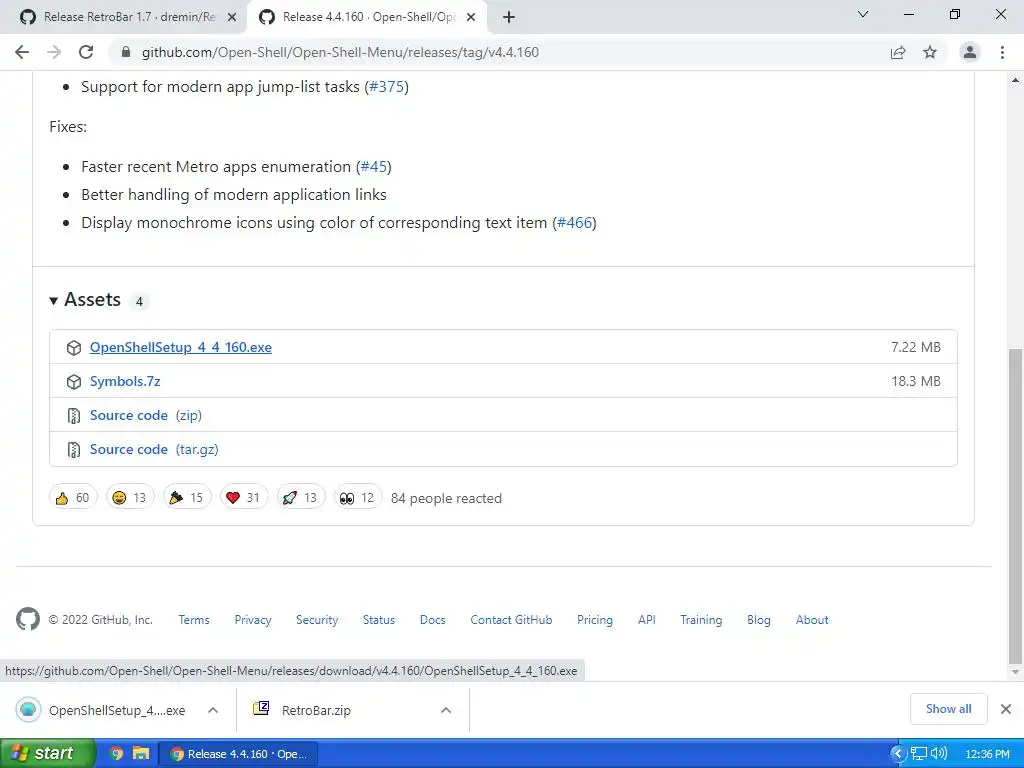Close the Release RetroBar 1.7 tab
The width and height of the screenshot is (1024, 768).
(x=232, y=18)
